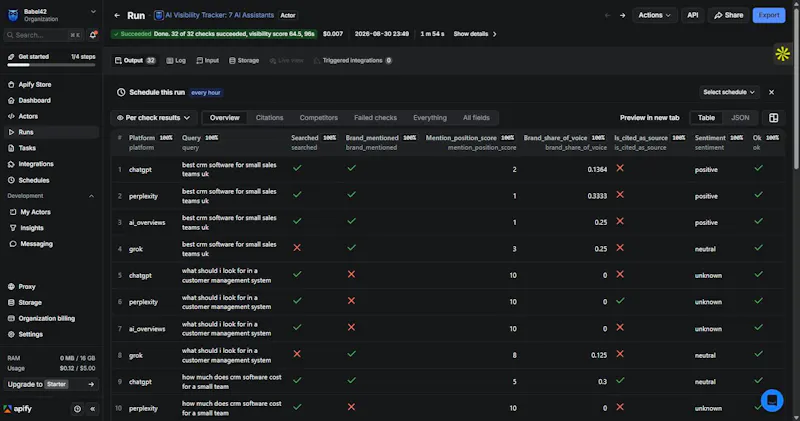Open Messaging in sidebar
The image size is (800, 421).
coord(50,244)
